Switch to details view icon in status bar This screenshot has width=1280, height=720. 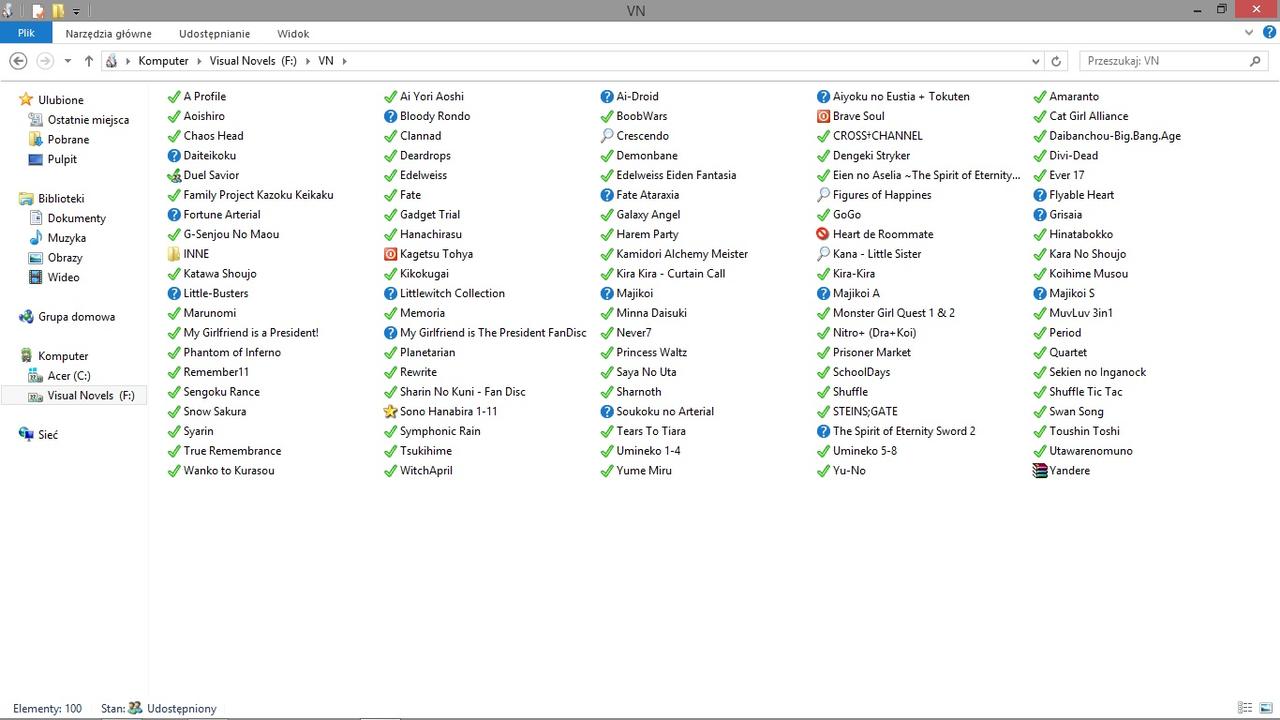click(1245, 708)
